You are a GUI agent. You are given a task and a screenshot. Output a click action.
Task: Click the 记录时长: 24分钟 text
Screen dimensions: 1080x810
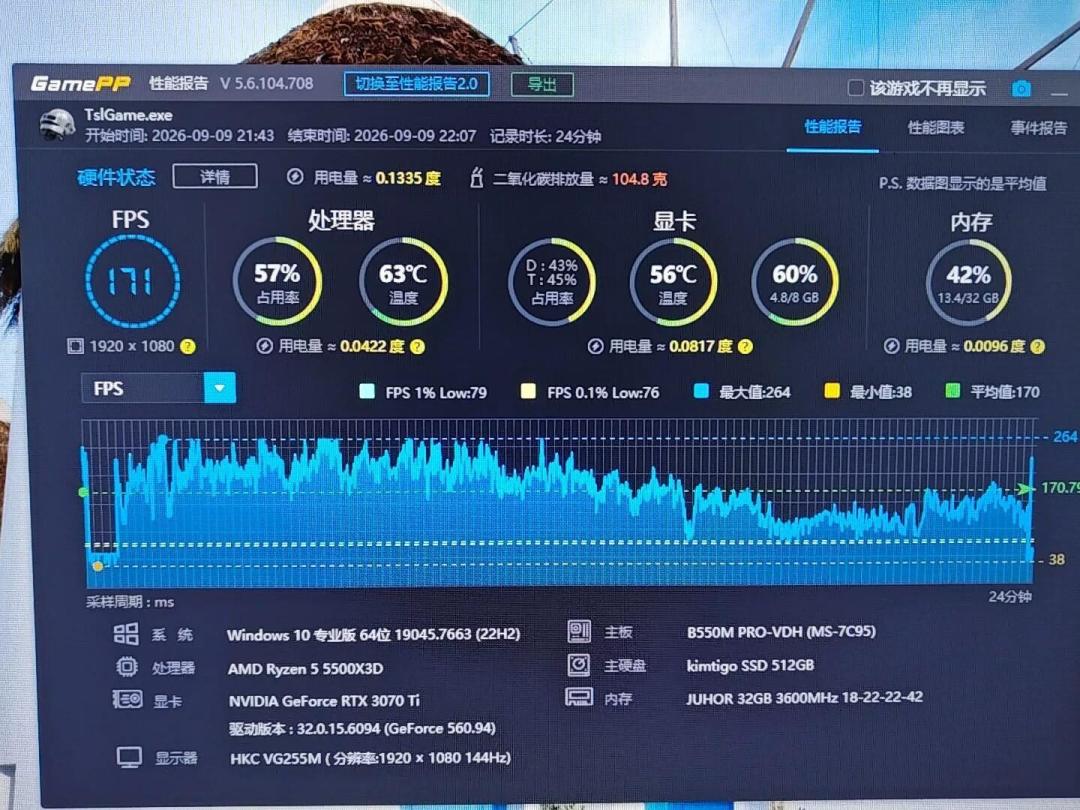pyautogui.click(x=546, y=136)
